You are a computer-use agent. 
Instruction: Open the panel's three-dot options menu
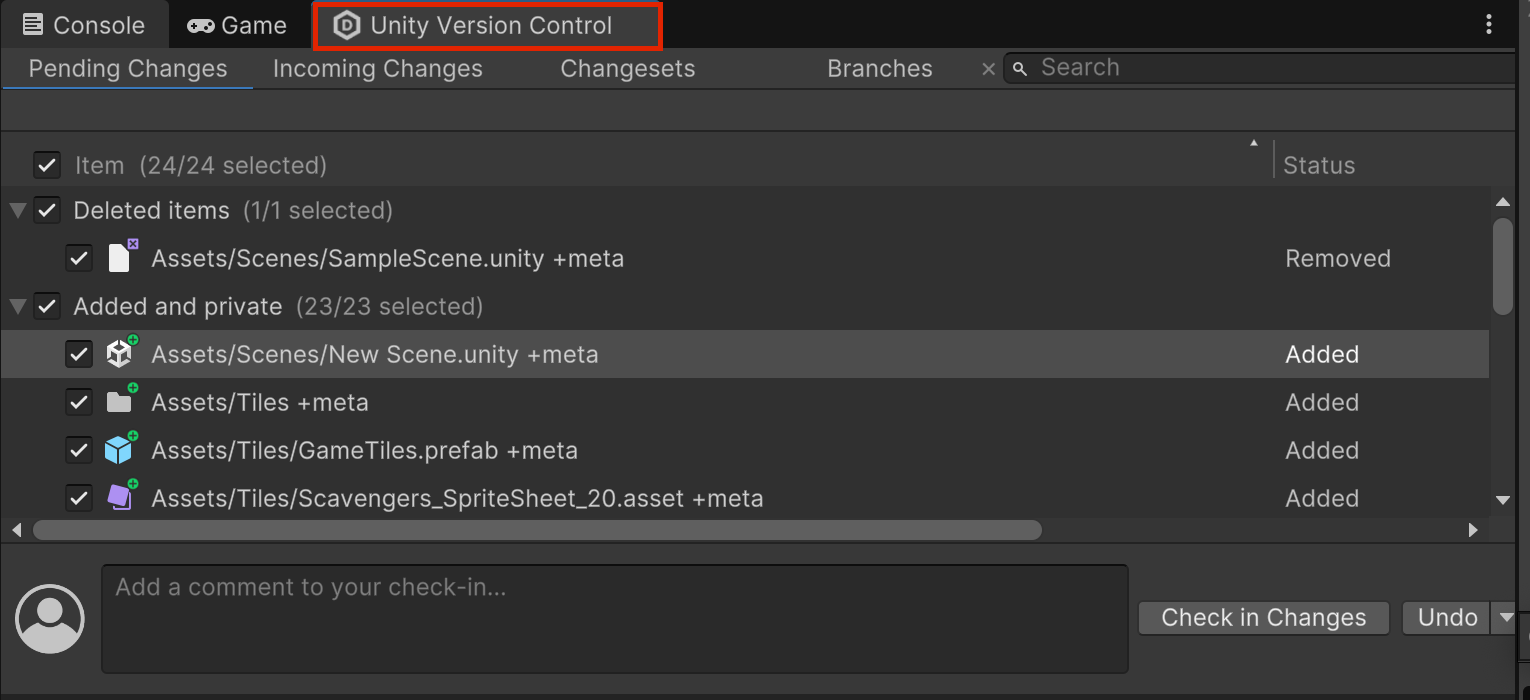(x=1490, y=25)
